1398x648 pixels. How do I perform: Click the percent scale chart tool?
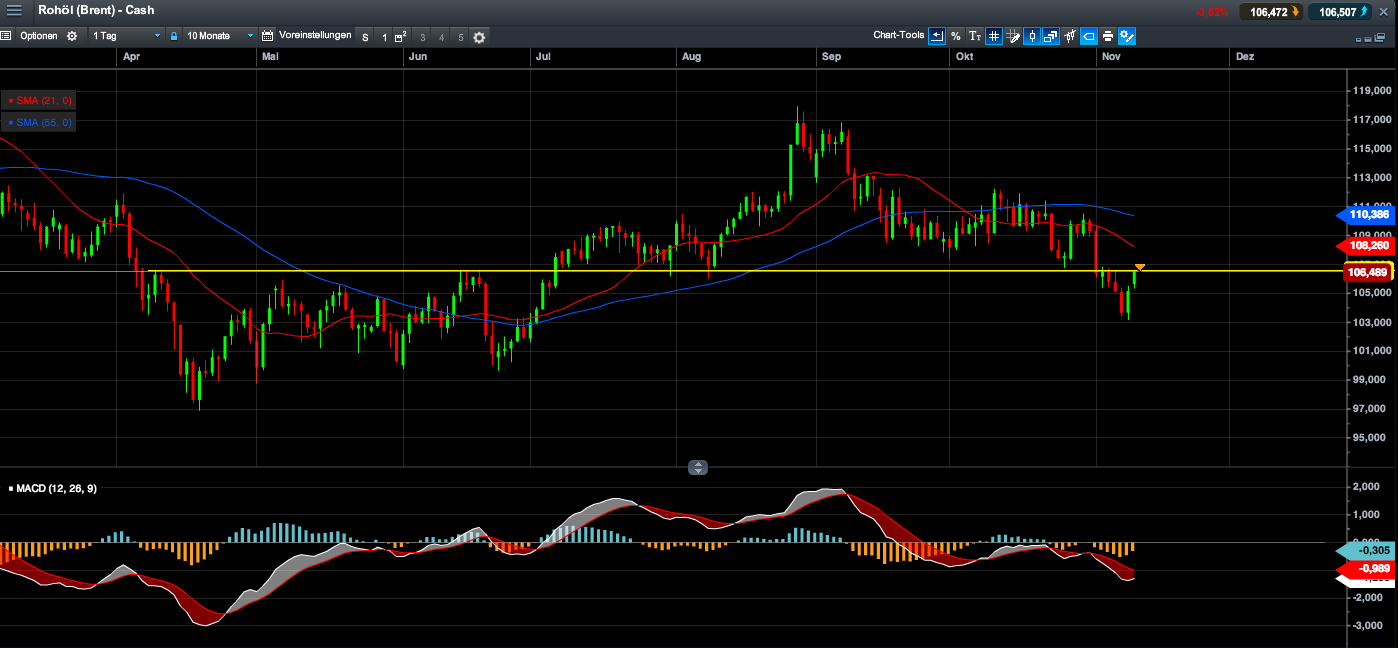click(956, 36)
